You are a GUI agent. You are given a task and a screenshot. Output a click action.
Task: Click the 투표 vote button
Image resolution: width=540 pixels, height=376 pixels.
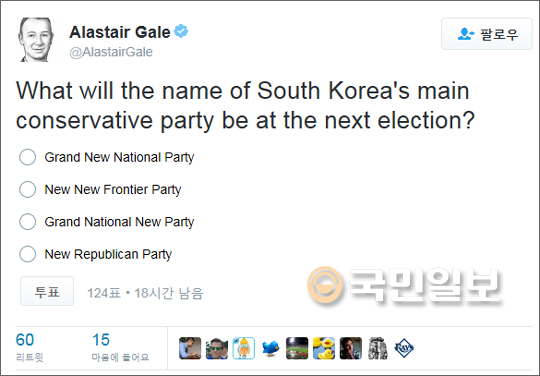[x=47, y=291]
